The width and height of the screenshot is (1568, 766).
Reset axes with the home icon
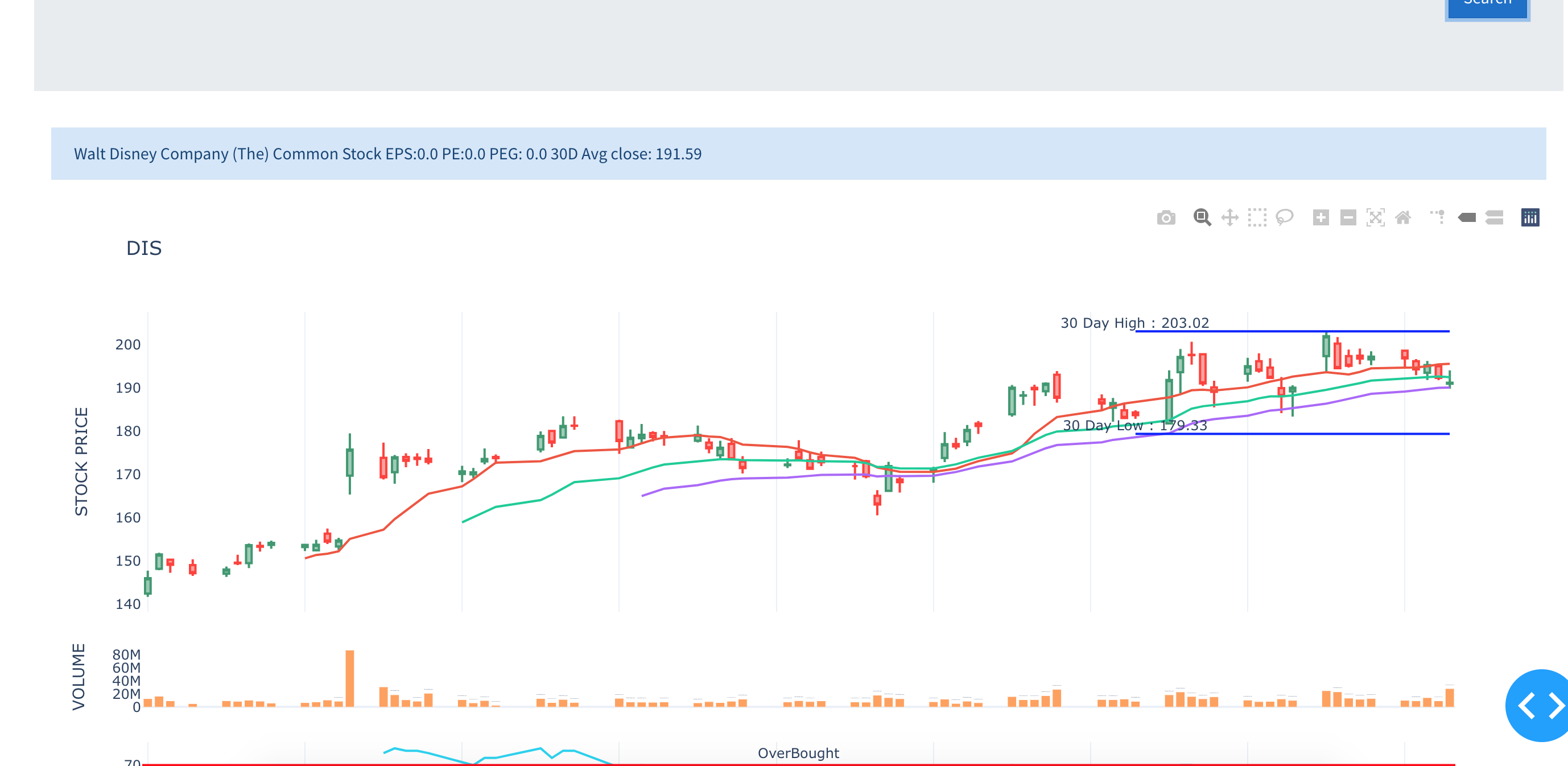coord(1402,217)
